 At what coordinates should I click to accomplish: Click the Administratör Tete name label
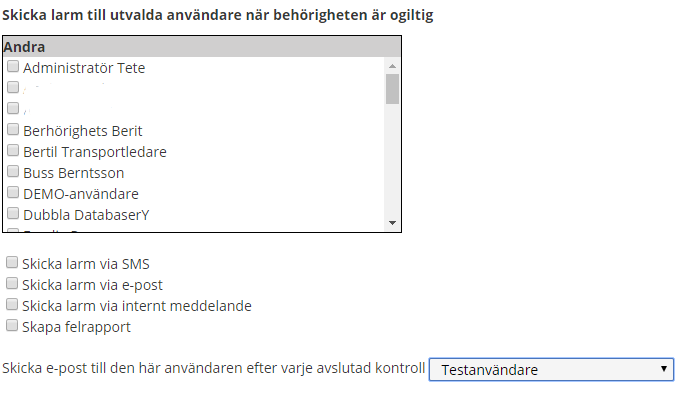(84, 68)
